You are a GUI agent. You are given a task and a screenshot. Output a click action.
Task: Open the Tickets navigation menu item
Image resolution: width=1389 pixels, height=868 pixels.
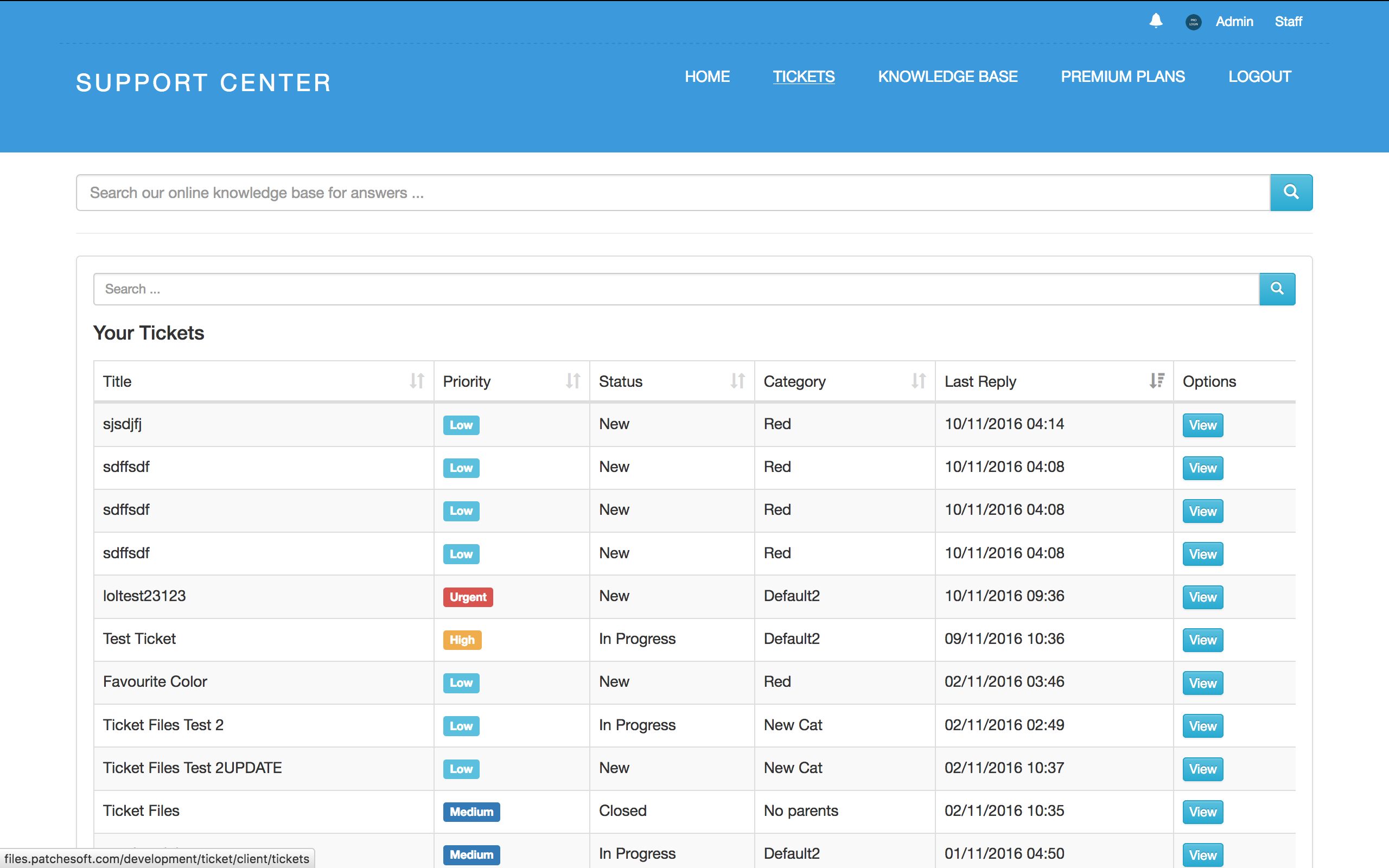(803, 76)
